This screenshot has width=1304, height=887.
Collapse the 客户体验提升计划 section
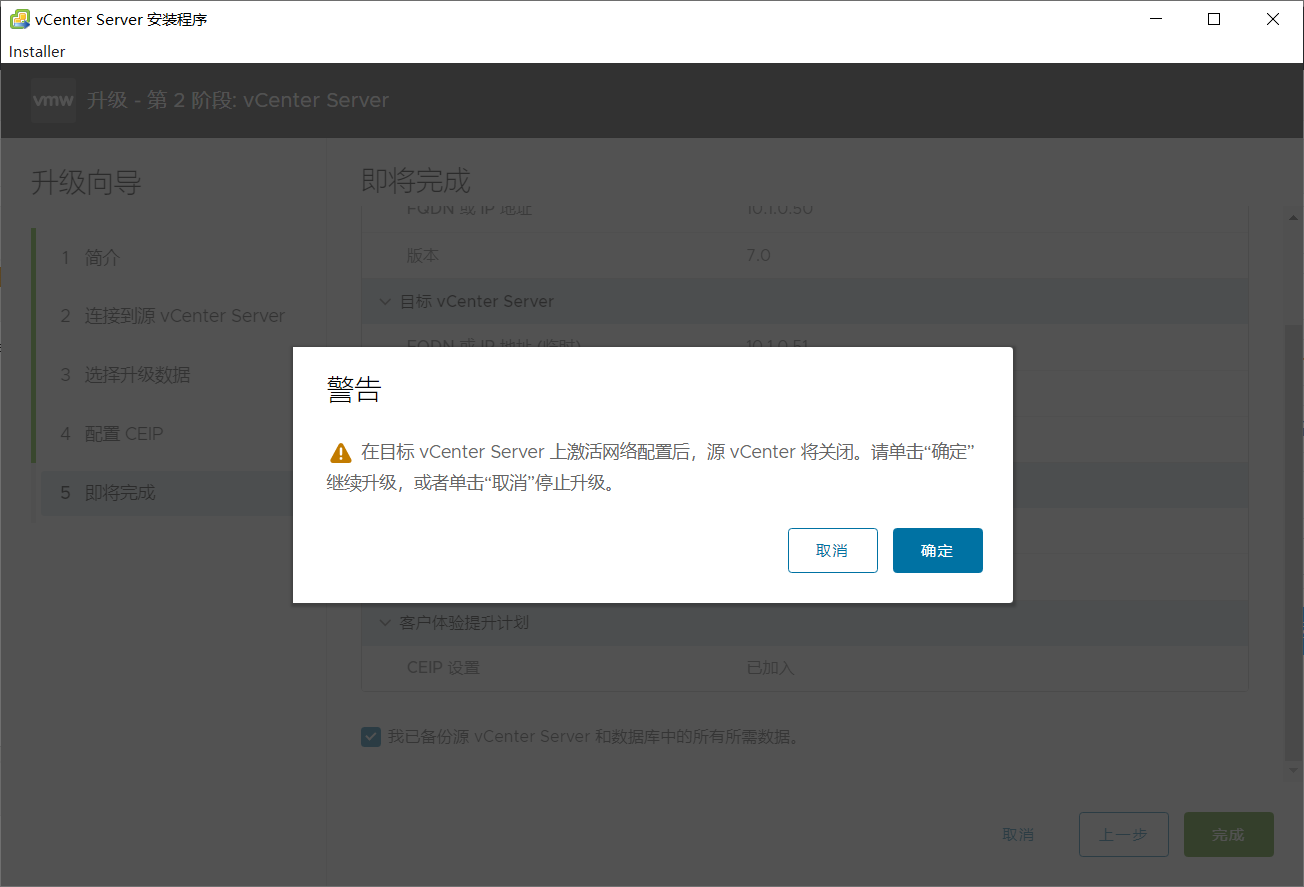click(x=386, y=622)
